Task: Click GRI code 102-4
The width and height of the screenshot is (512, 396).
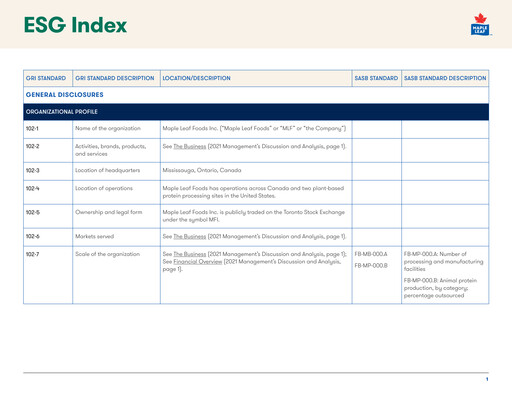Action: [x=32, y=188]
